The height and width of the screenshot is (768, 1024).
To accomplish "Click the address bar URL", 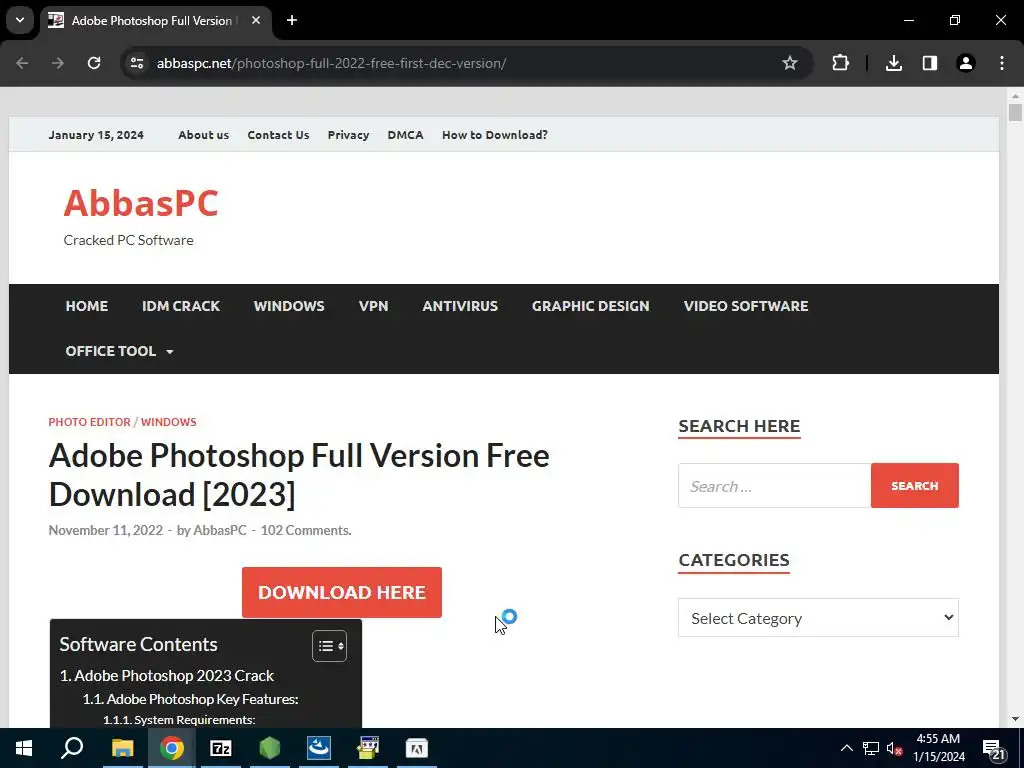I will [x=331, y=63].
